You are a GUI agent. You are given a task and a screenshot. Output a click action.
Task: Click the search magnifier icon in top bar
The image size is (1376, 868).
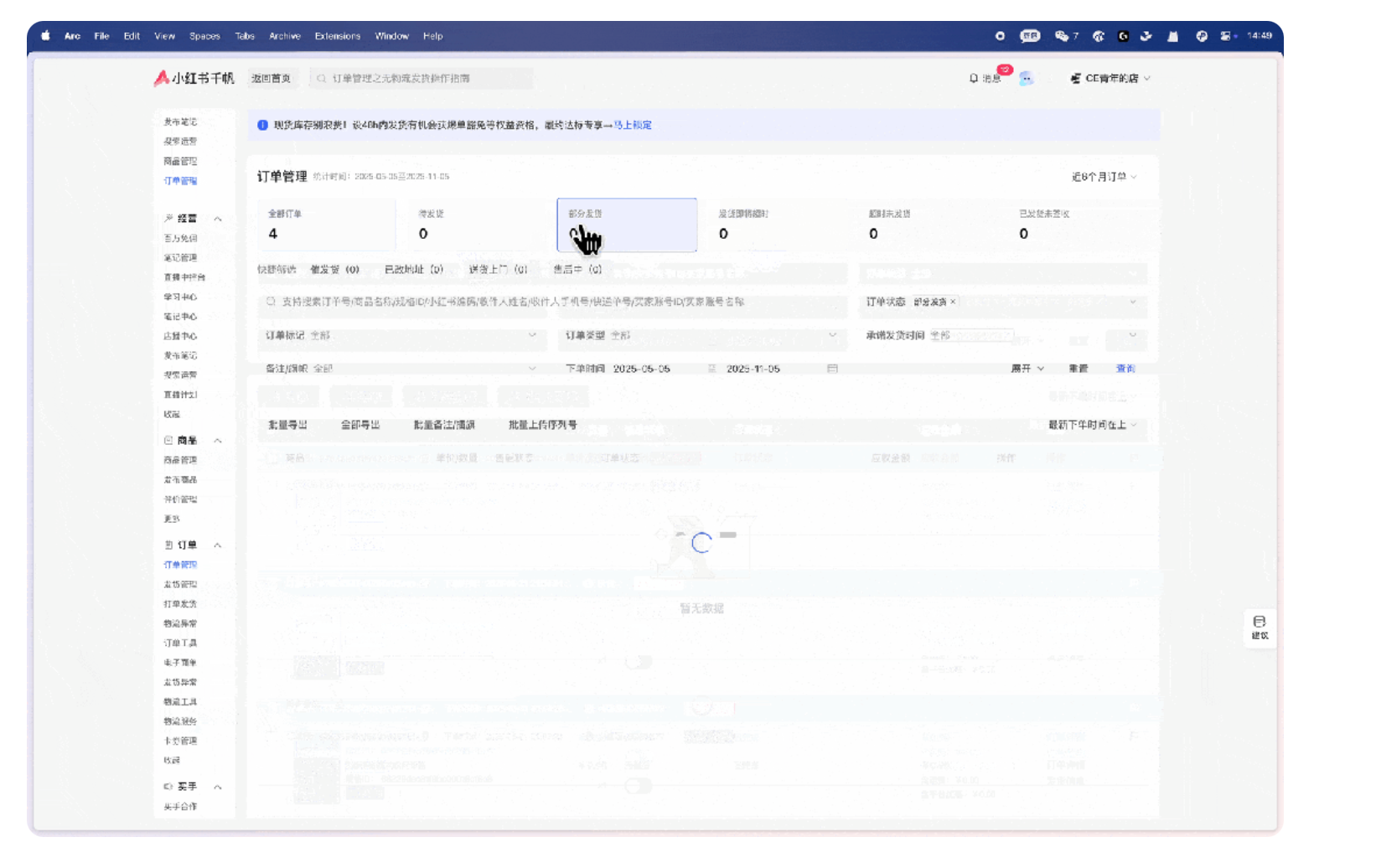[321, 79]
